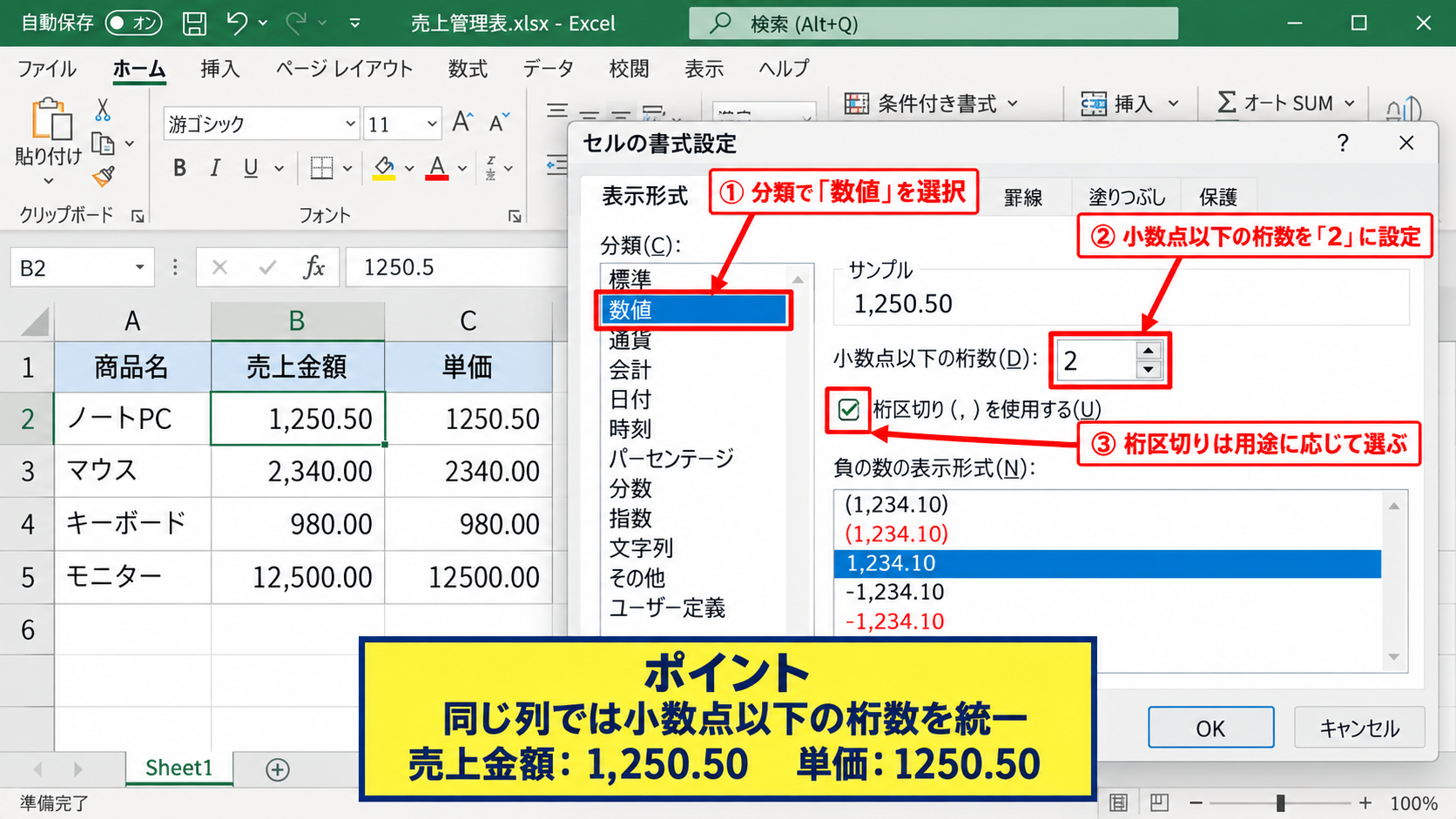Switch to 罫線 tab in dialog
This screenshot has width=1456, height=819.
coord(1023,198)
